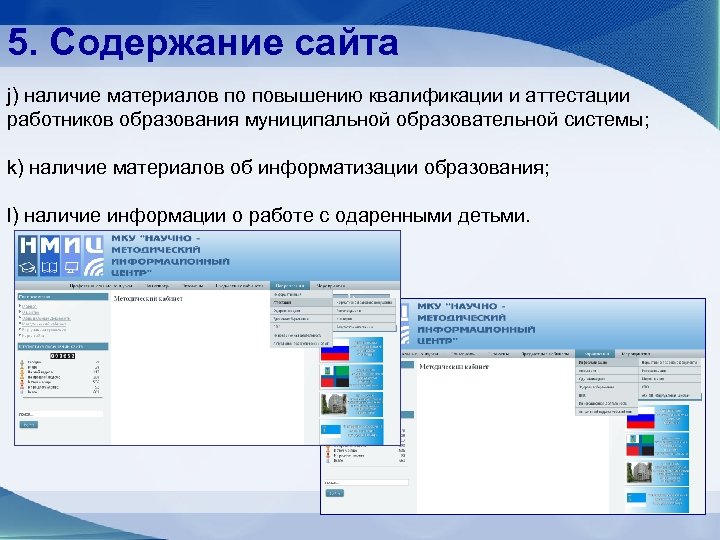Viewport: 720px width, 540px height.
Task: Focus the search field in the left screenshot sidebar
Action: click(x=61, y=414)
